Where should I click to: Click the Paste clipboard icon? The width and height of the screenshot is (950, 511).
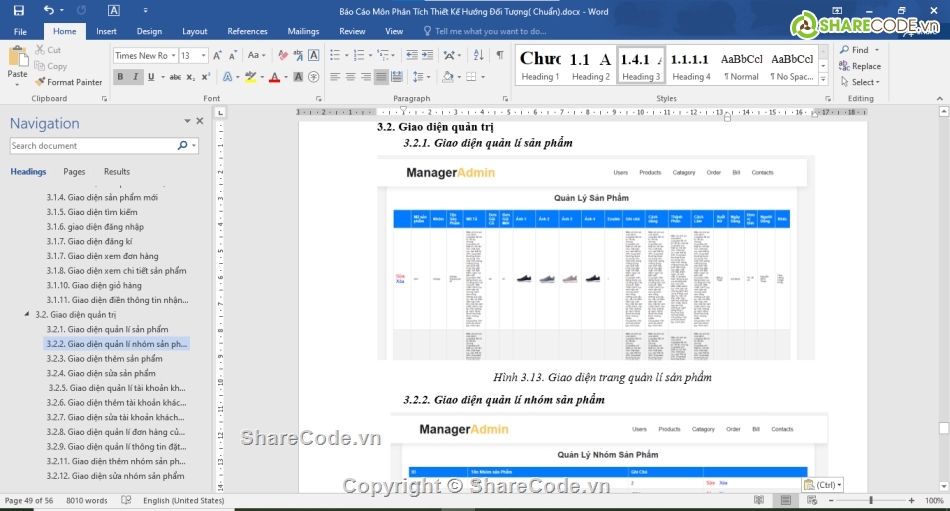coord(18,56)
